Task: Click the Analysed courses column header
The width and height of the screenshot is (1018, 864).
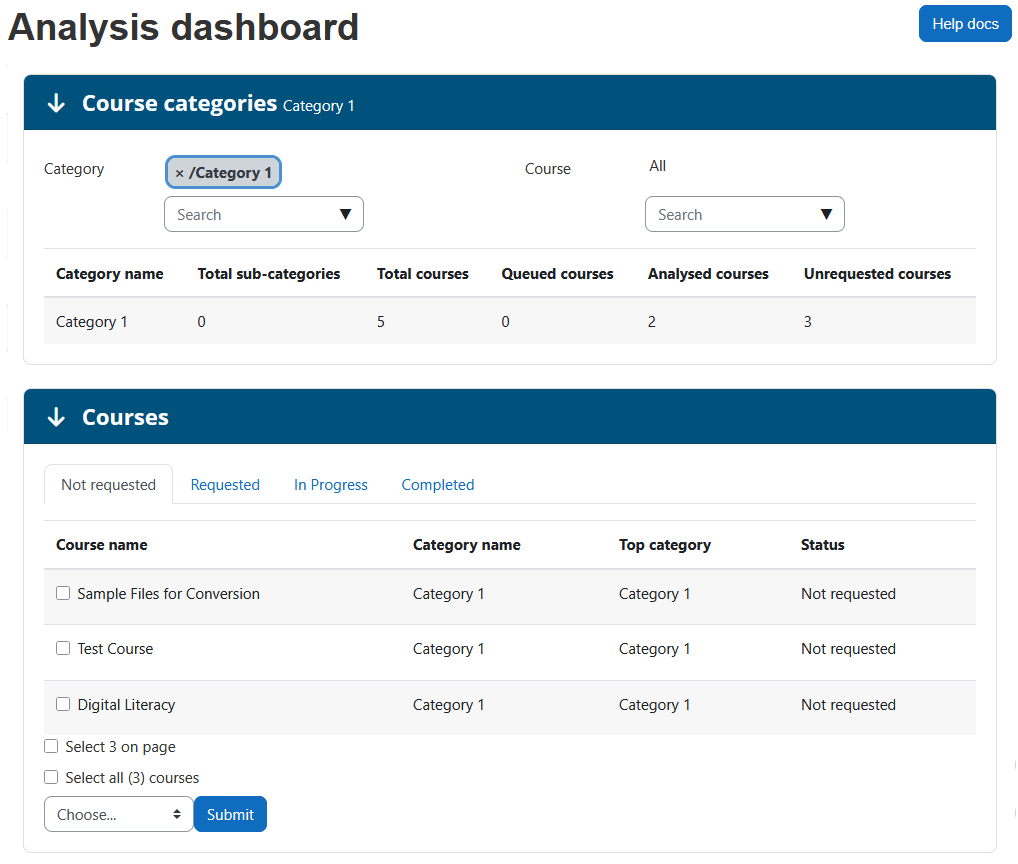Action: [708, 274]
